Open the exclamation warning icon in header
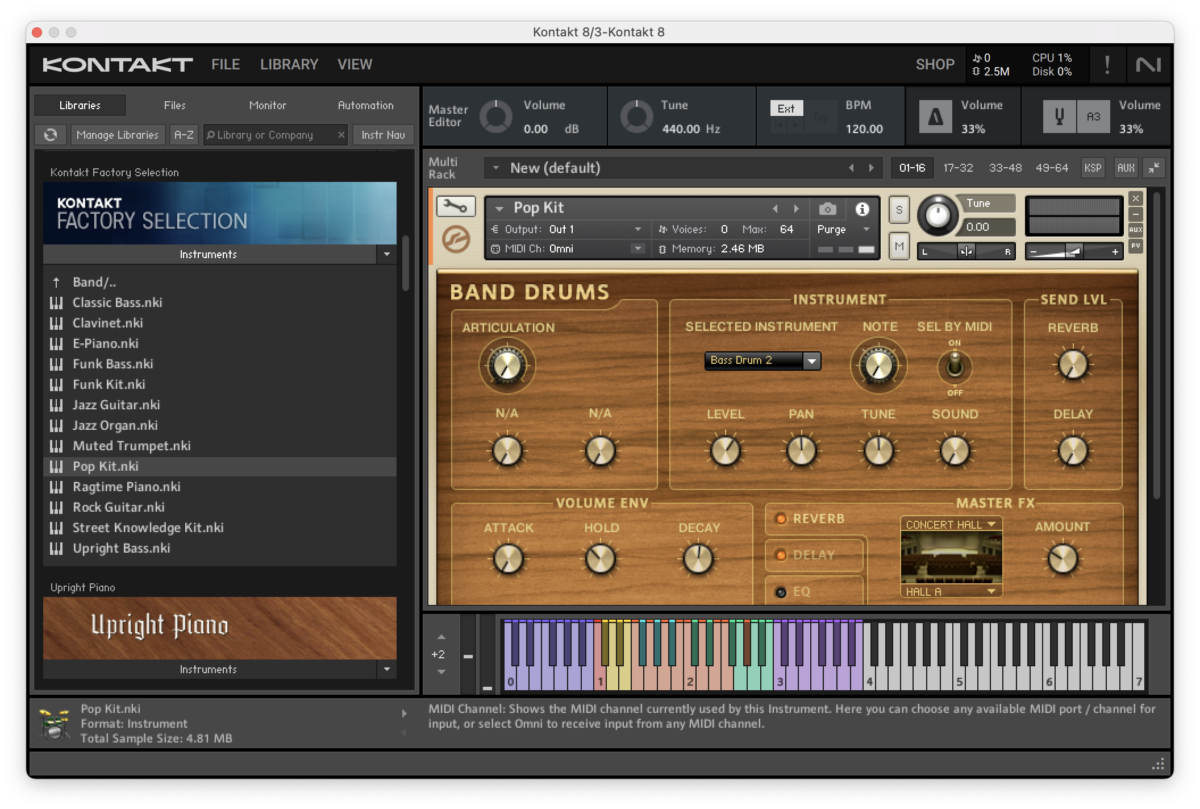This screenshot has width=1200, height=809. click(1107, 65)
